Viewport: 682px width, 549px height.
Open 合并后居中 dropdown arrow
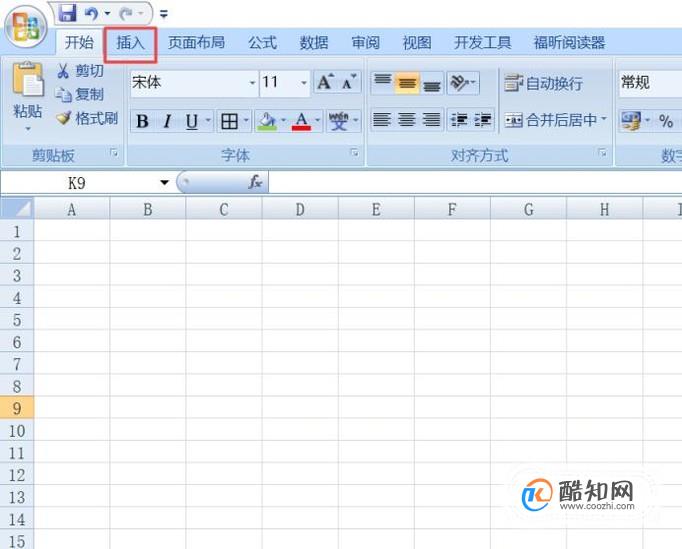pos(604,119)
